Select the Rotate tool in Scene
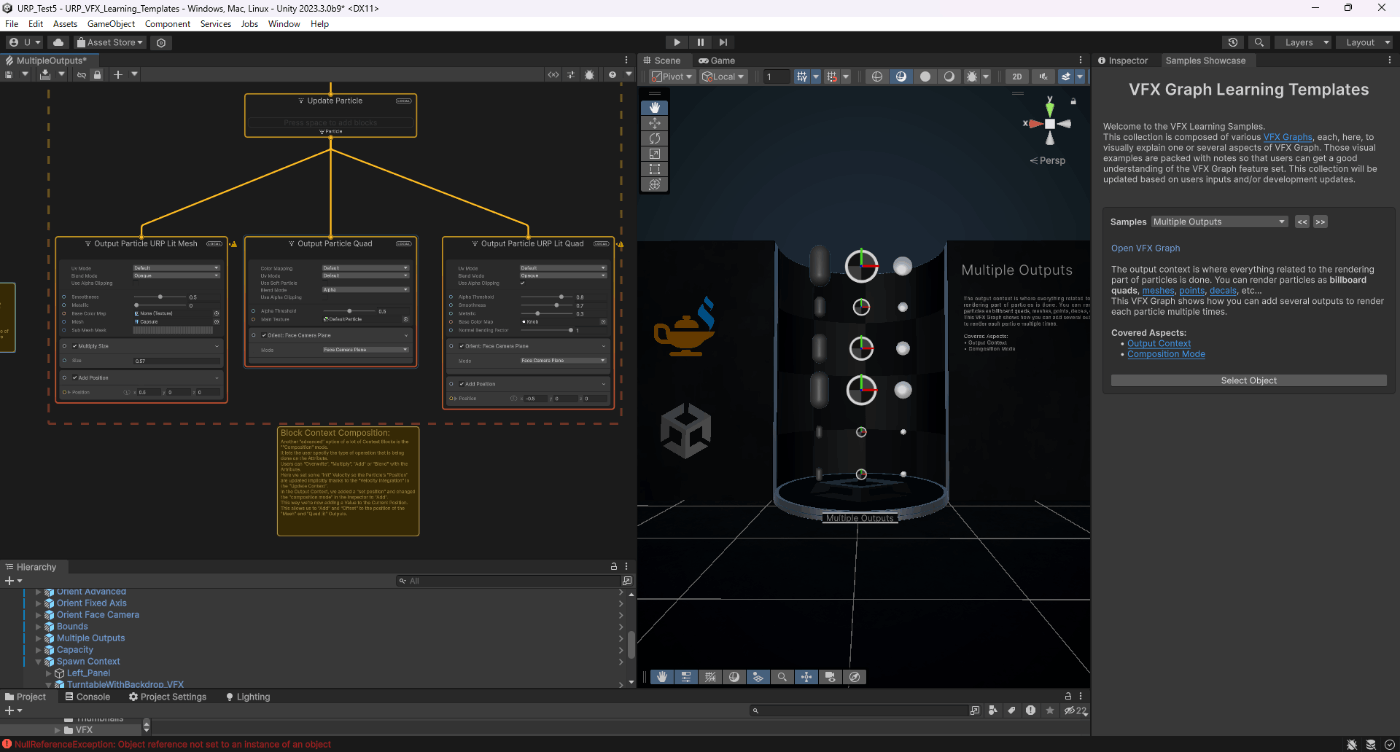1400x752 pixels. coord(655,138)
